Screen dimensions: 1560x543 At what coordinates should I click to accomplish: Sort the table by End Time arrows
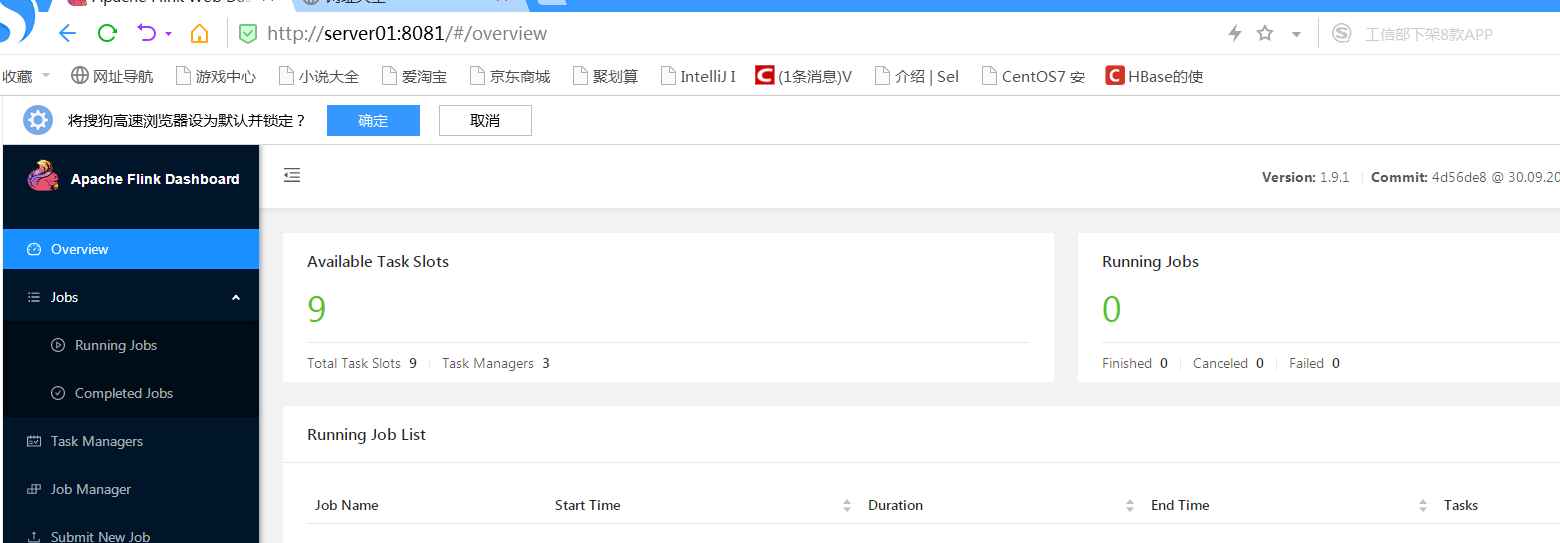click(1423, 505)
